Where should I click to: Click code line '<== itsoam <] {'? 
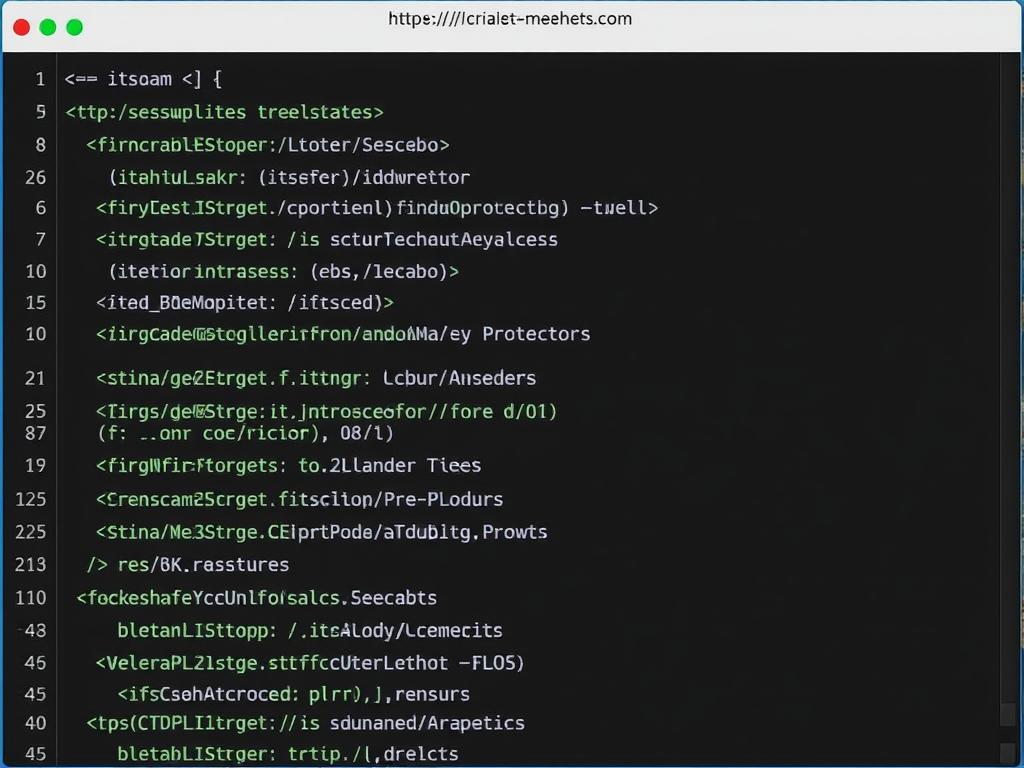144,80
